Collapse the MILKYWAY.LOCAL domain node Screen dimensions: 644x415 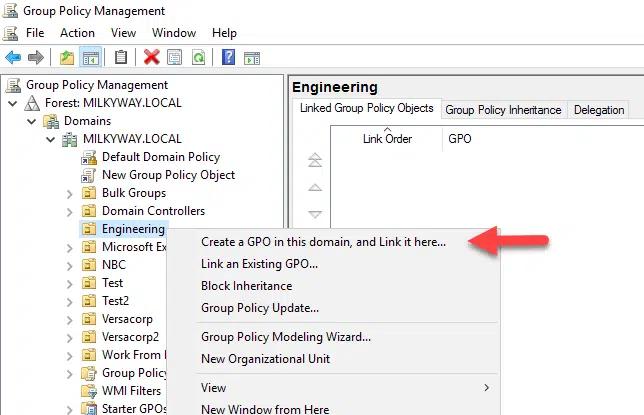tap(51, 139)
